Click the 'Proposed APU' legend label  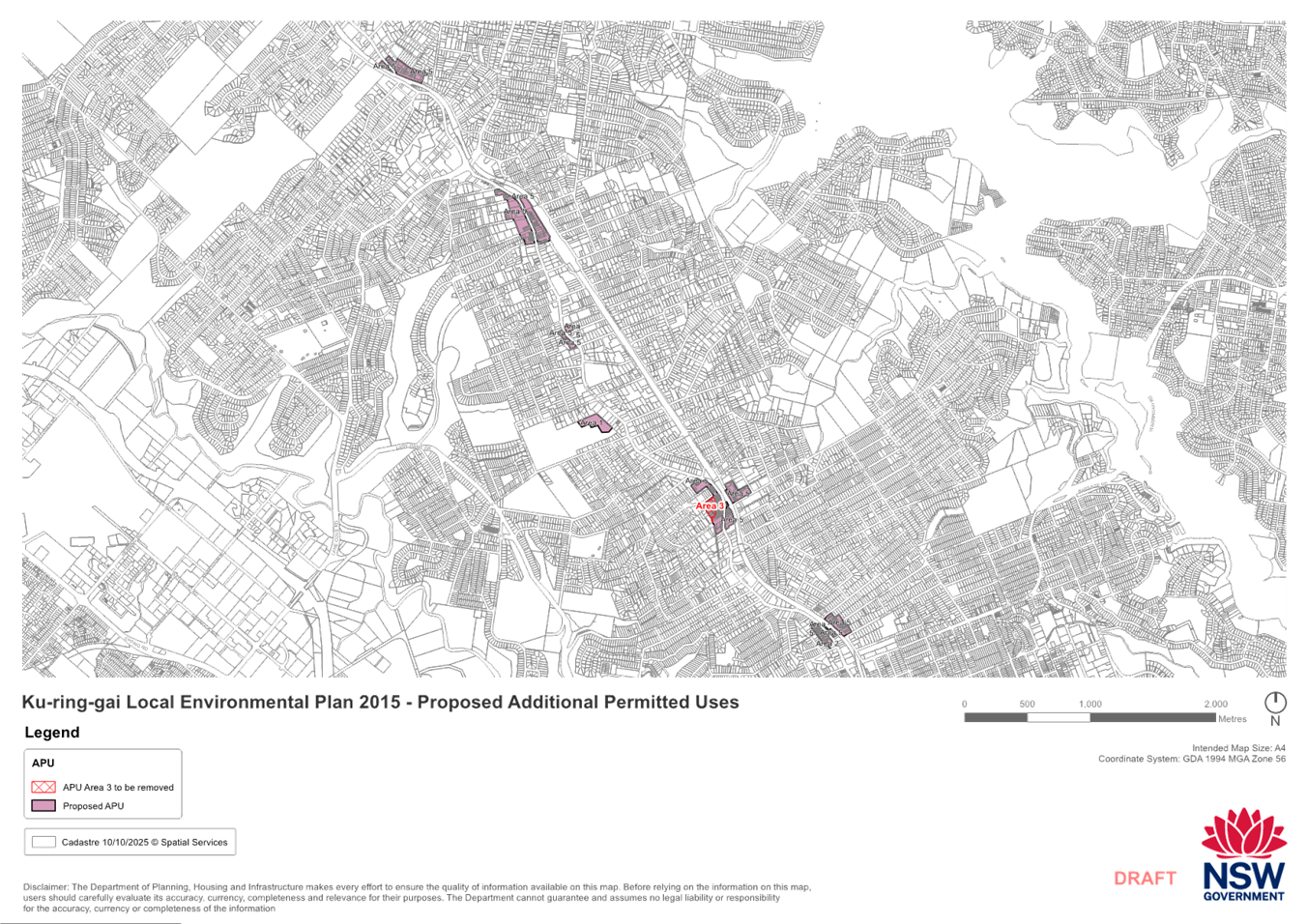(95, 806)
